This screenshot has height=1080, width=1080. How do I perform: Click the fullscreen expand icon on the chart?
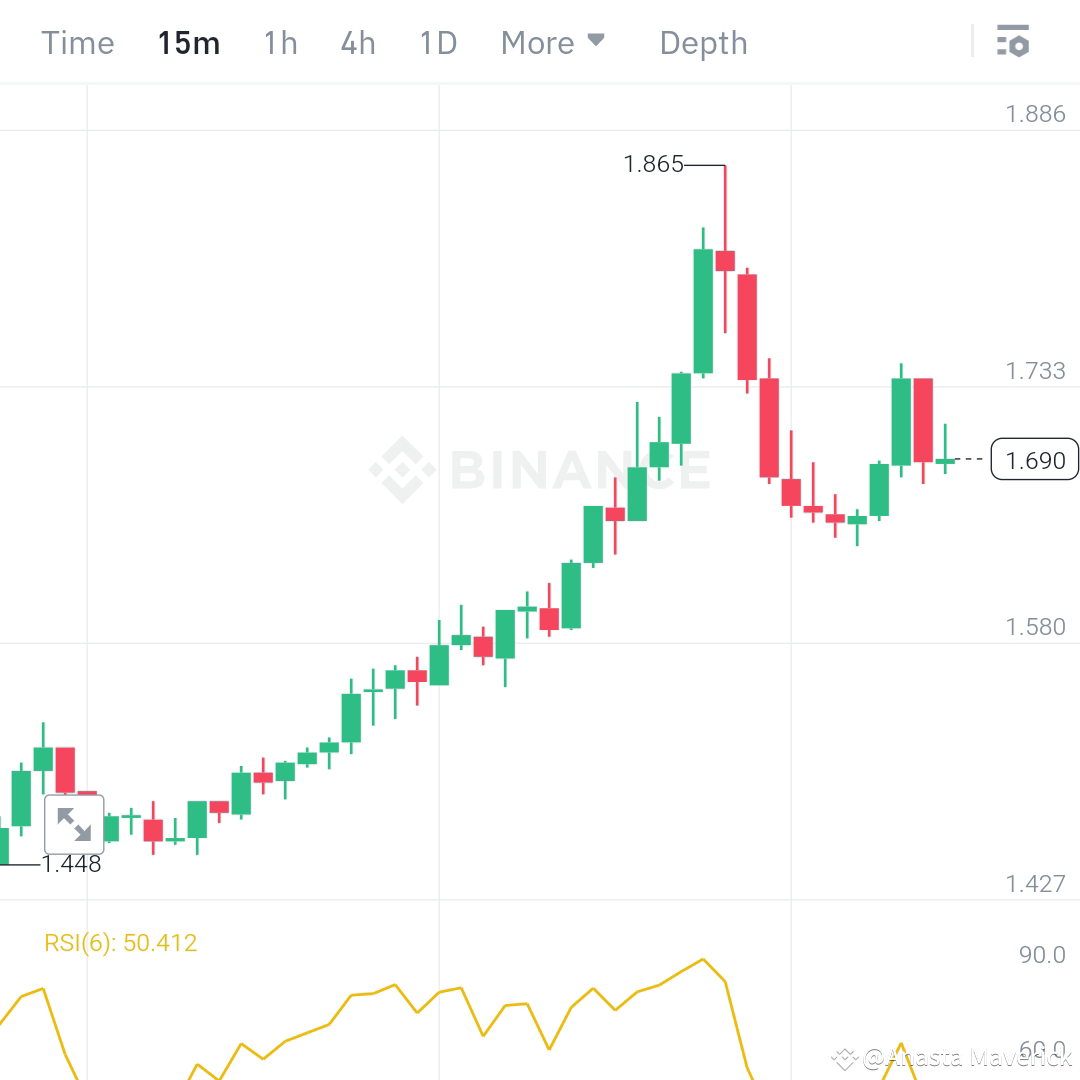(75, 824)
